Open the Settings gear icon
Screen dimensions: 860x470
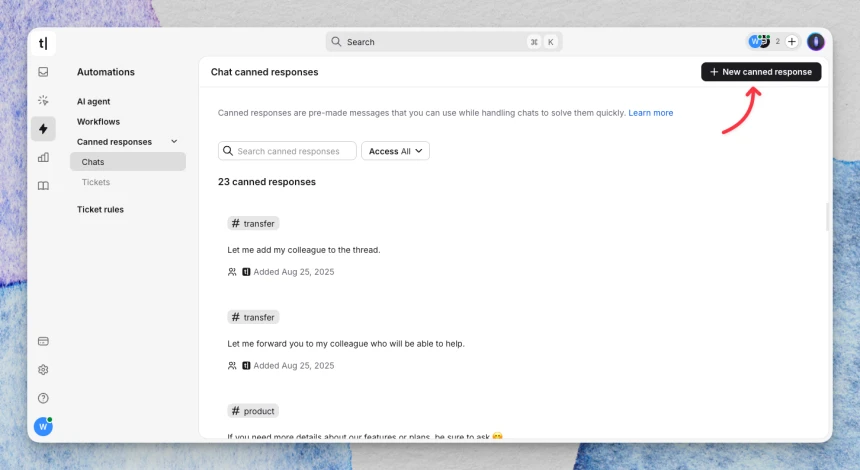pyautogui.click(x=43, y=370)
